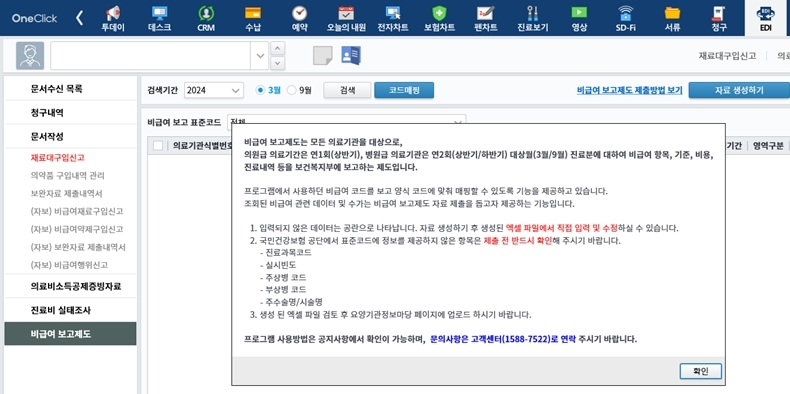Open (자보) 보완자료 제출내역서 subitem
Image resolution: width=790 pixels, height=394 pixels.
(x=78, y=247)
